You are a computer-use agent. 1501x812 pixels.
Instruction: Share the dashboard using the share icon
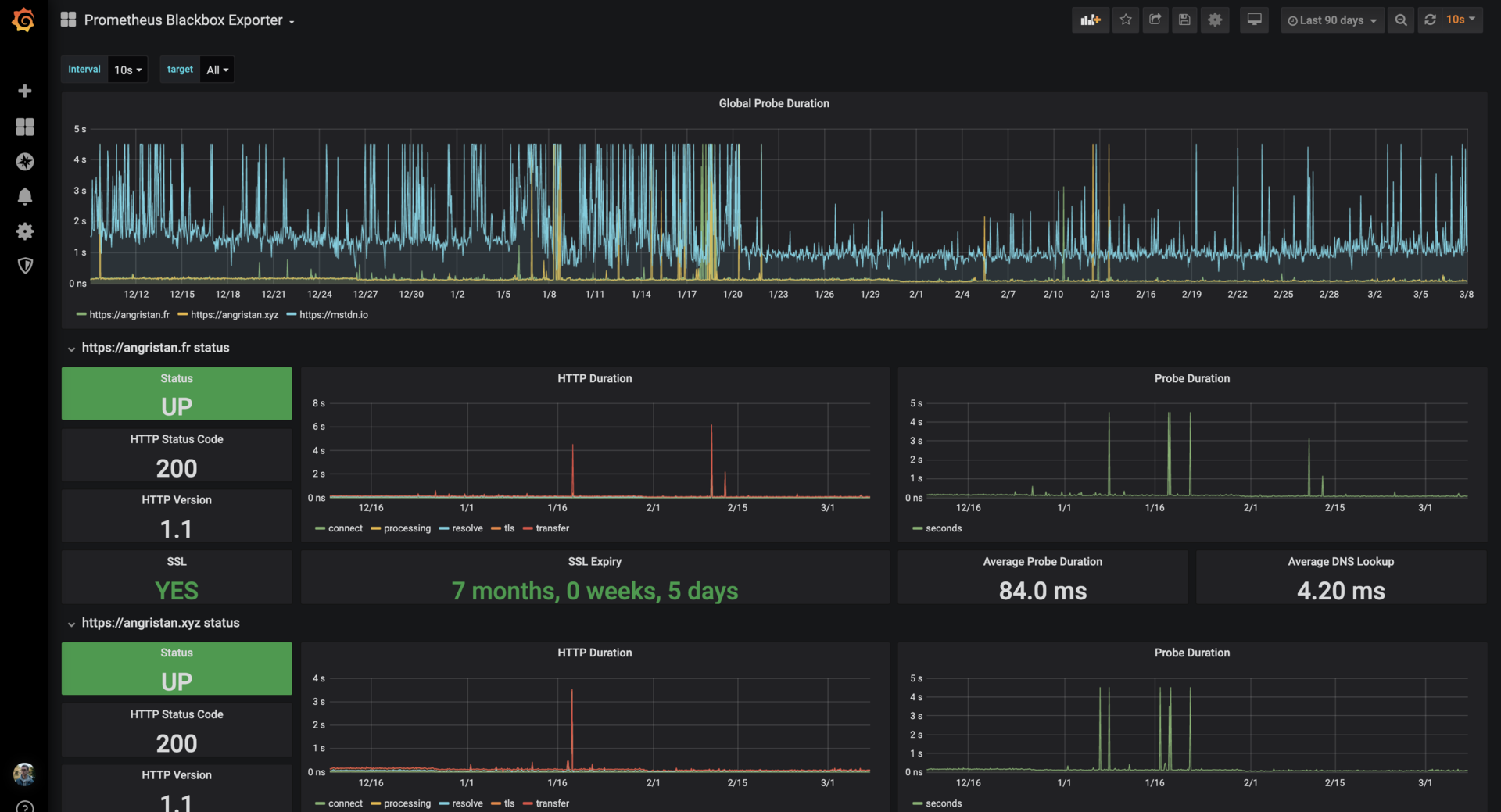pos(1155,20)
